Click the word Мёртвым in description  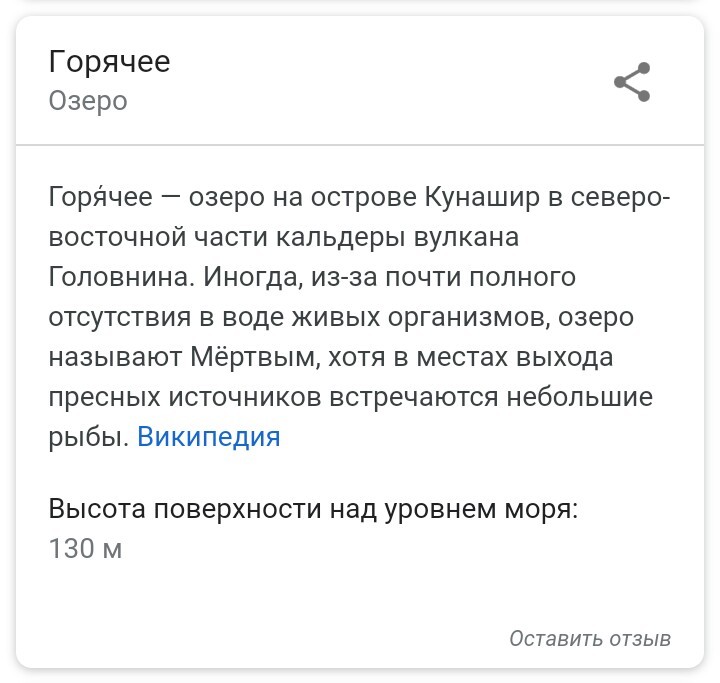[255, 357]
